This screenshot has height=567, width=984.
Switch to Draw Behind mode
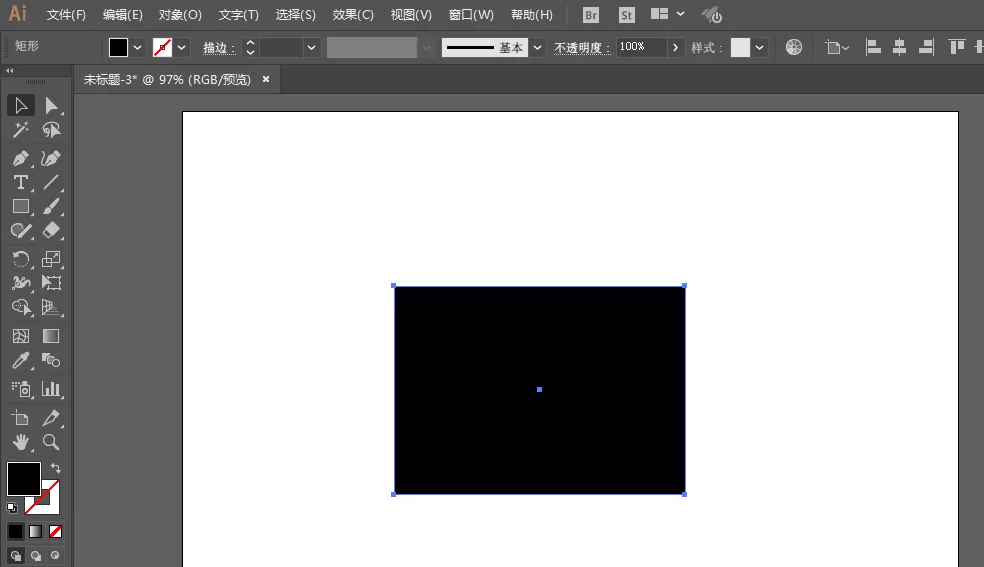(x=36, y=556)
